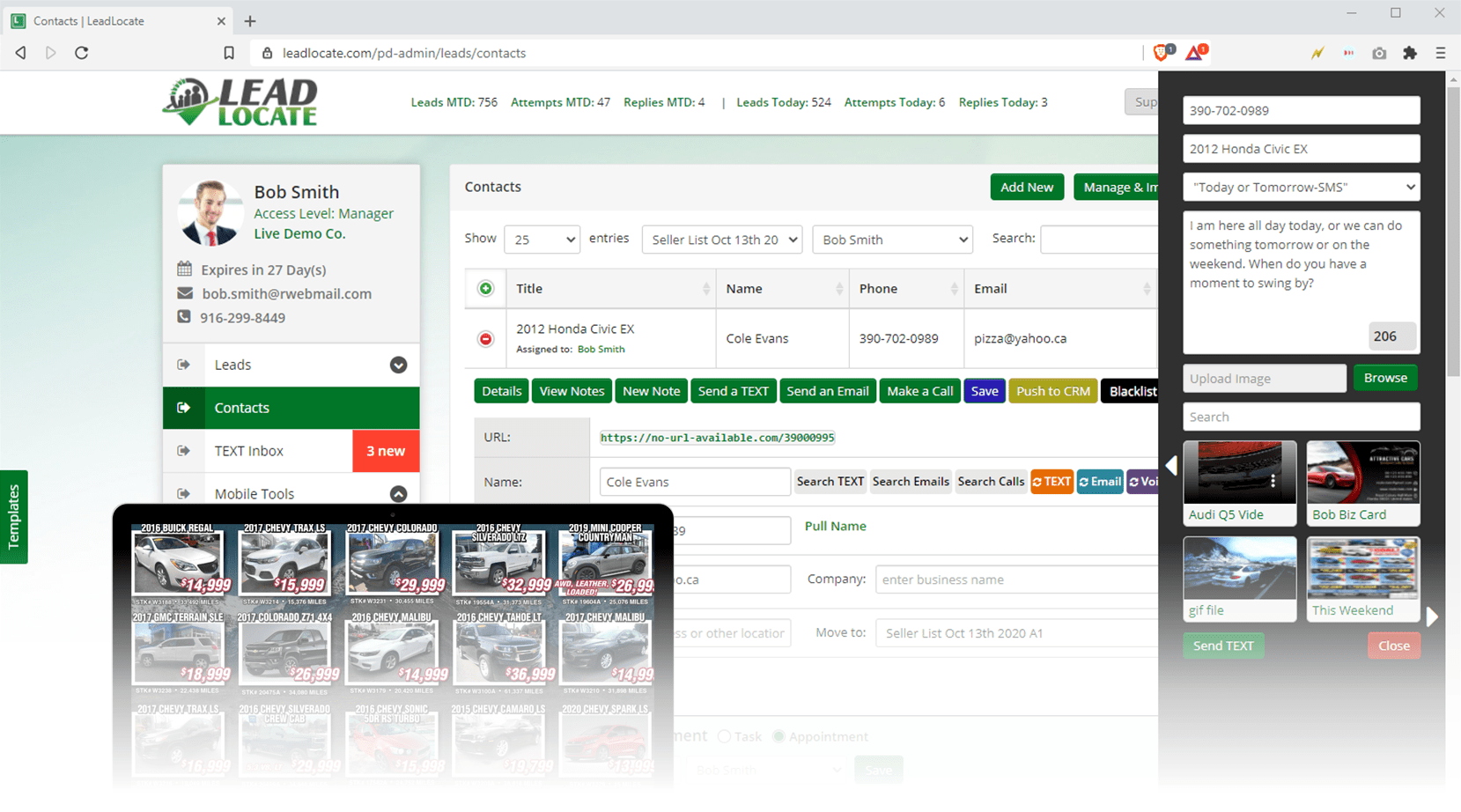Click the 3 new badge

(386, 451)
